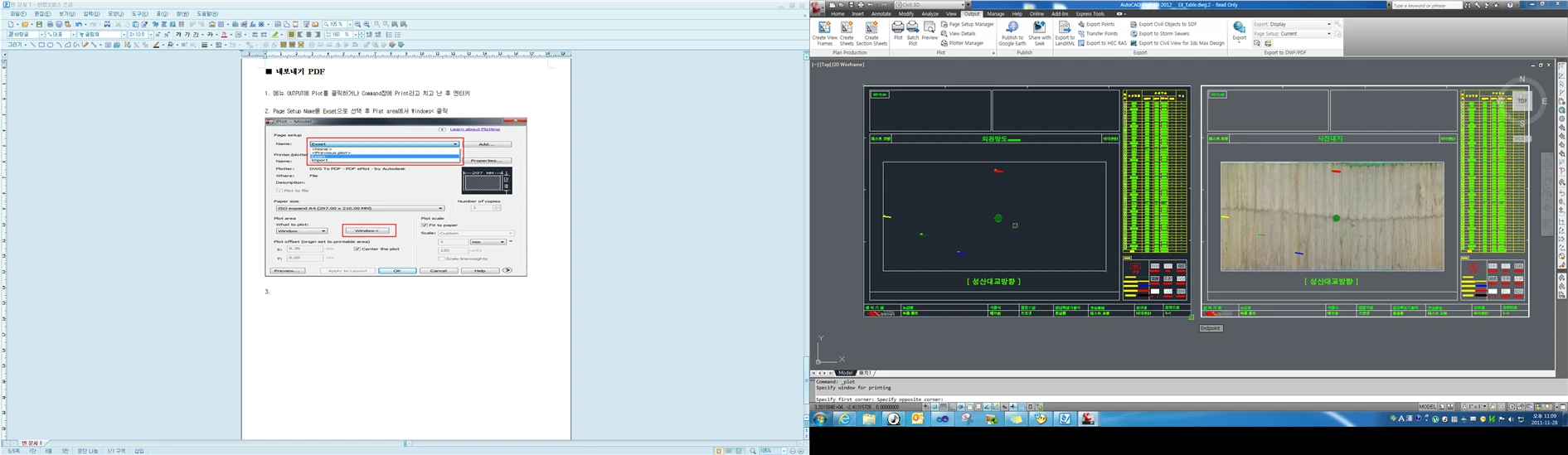Click Export Points in Export panel
The image size is (1568, 455).
click(1096, 24)
